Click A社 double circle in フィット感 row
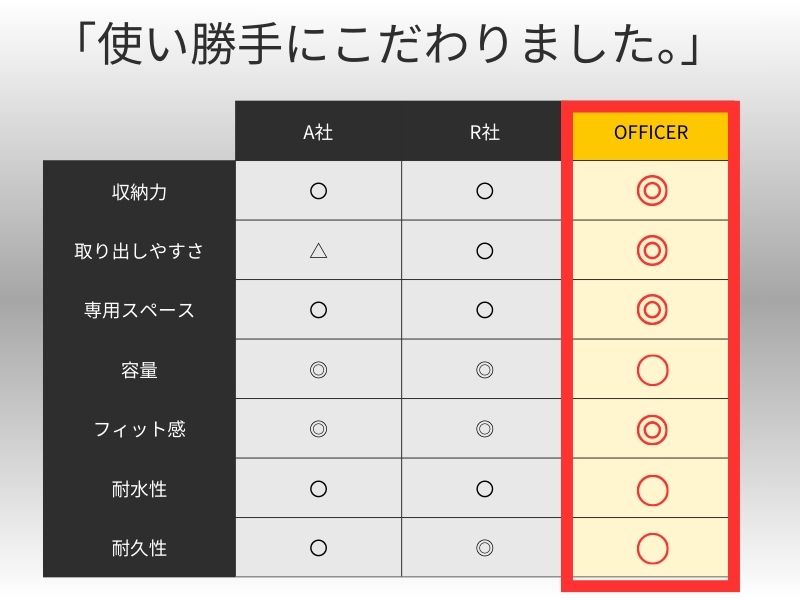The width and height of the screenshot is (800, 600). pos(318,429)
